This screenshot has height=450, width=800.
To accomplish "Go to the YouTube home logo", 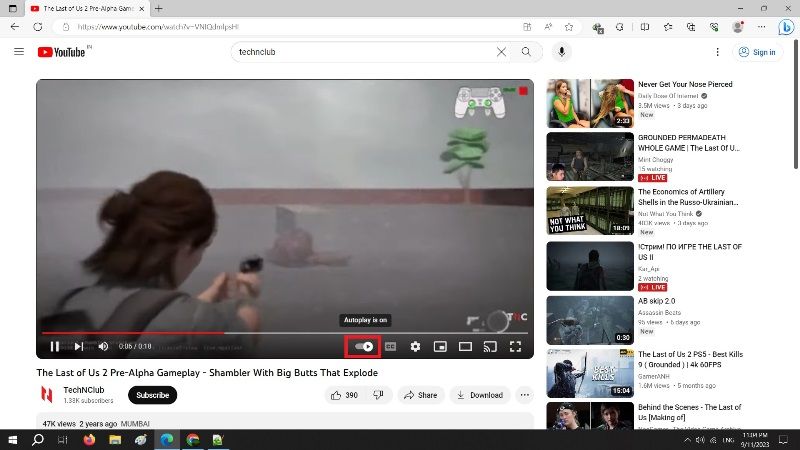I will coord(61,52).
